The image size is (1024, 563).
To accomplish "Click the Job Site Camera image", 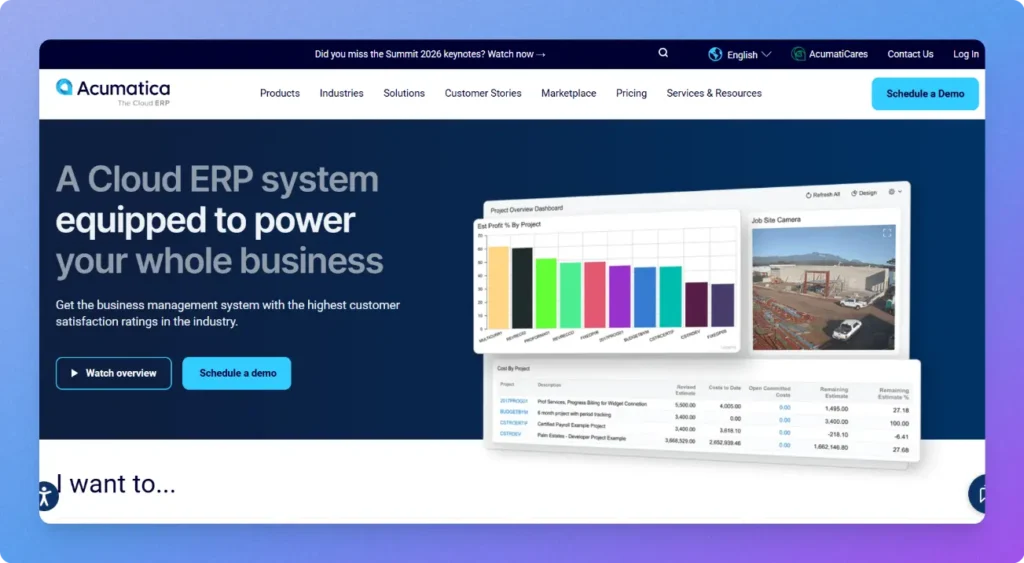I will coord(824,288).
